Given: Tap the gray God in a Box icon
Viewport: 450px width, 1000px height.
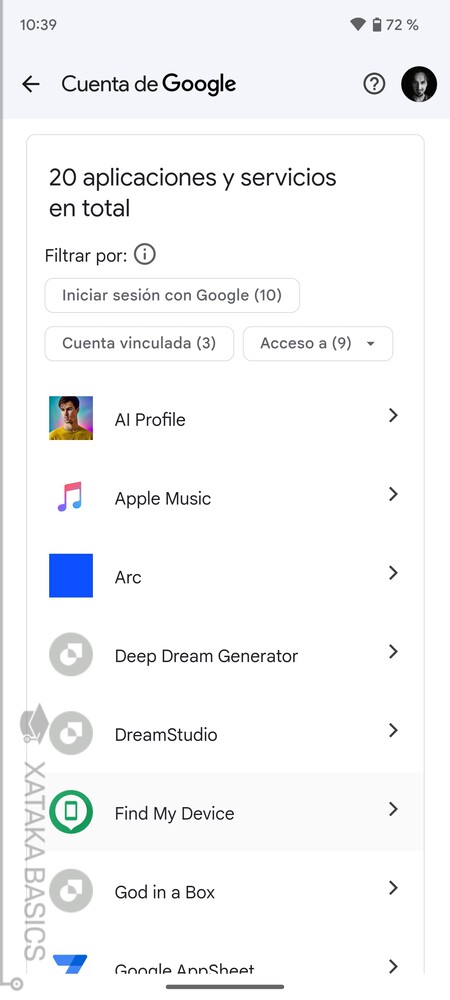Looking at the screenshot, I should tap(71, 890).
